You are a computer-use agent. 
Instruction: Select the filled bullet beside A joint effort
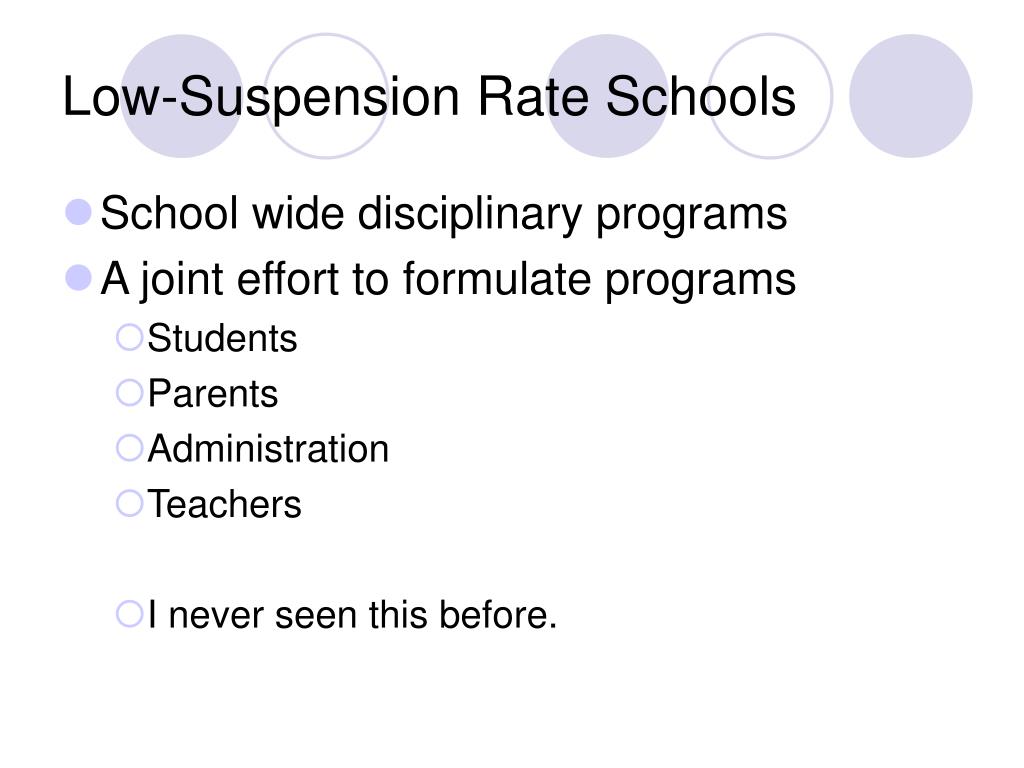pos(78,278)
